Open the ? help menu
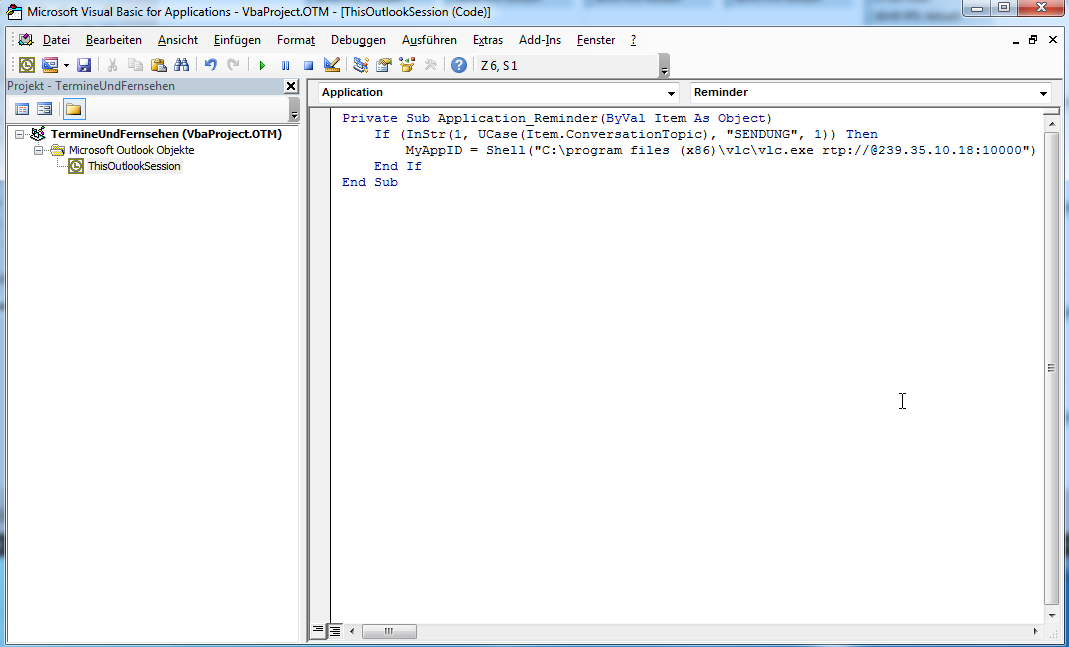 [x=633, y=40]
